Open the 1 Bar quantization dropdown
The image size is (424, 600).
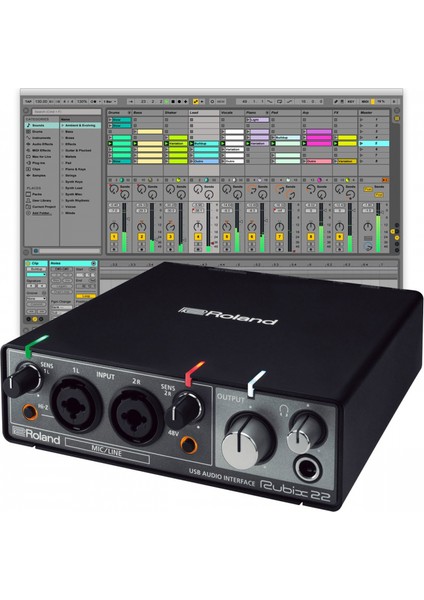click(109, 102)
